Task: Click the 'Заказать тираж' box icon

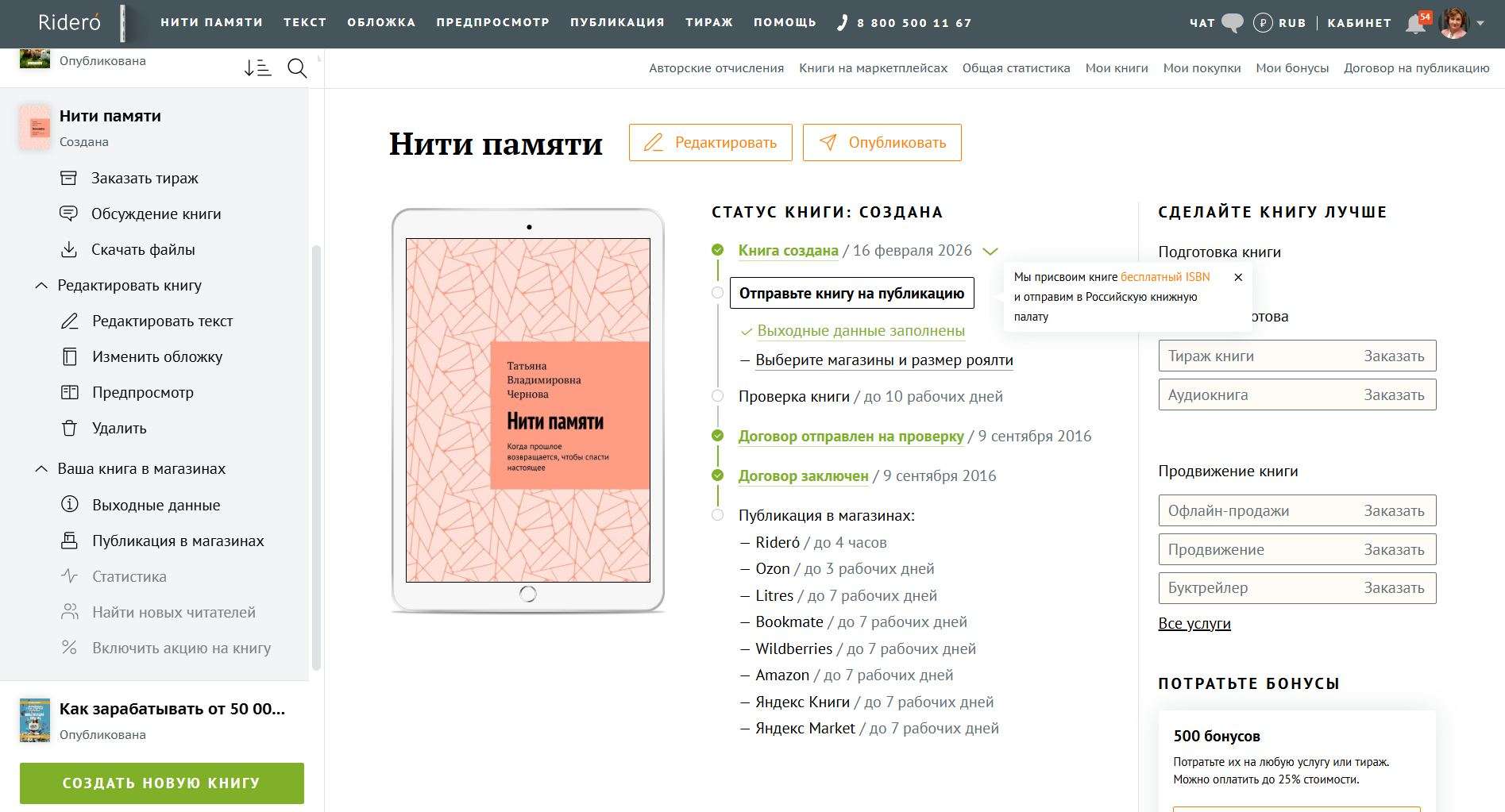Action: pyautogui.click(x=69, y=178)
